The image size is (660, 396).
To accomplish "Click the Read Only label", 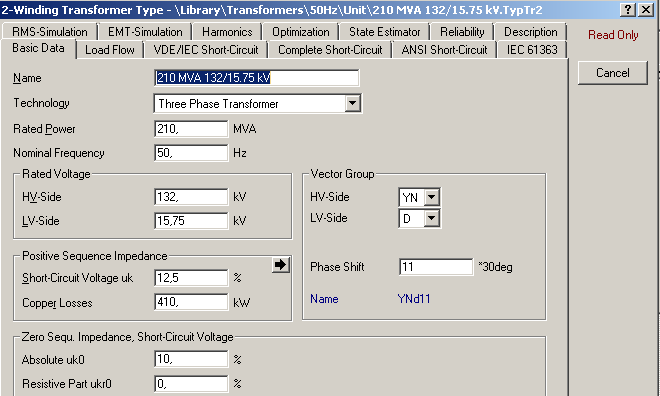I will click(613, 35).
